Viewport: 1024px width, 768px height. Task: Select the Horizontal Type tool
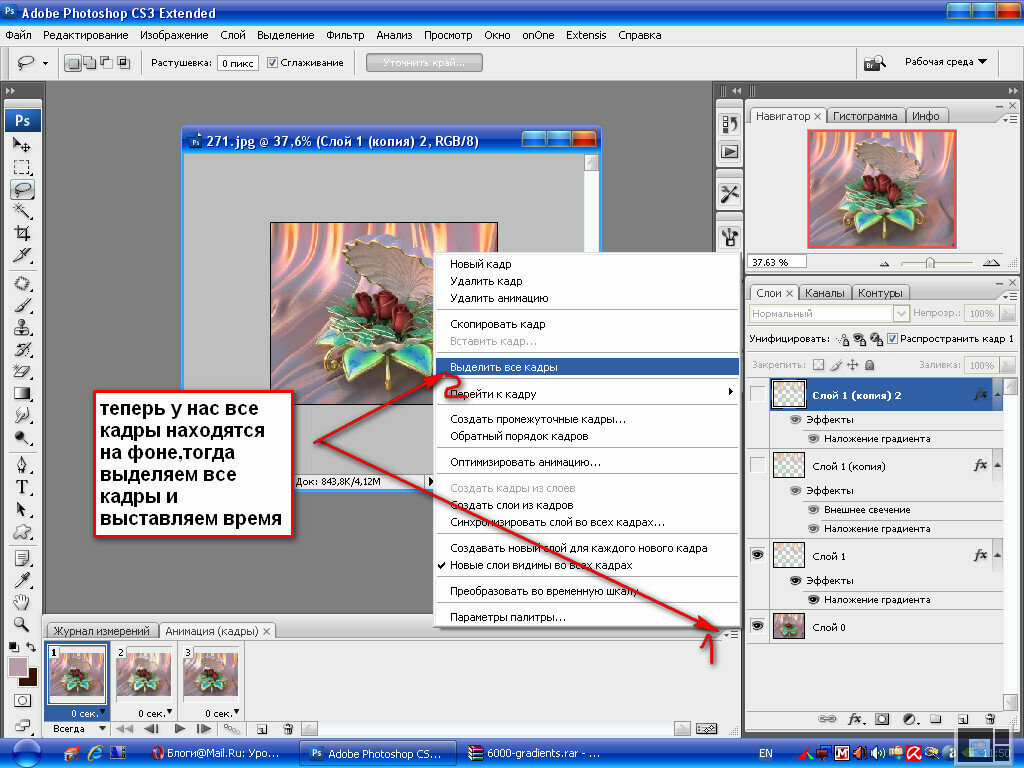tap(22, 487)
